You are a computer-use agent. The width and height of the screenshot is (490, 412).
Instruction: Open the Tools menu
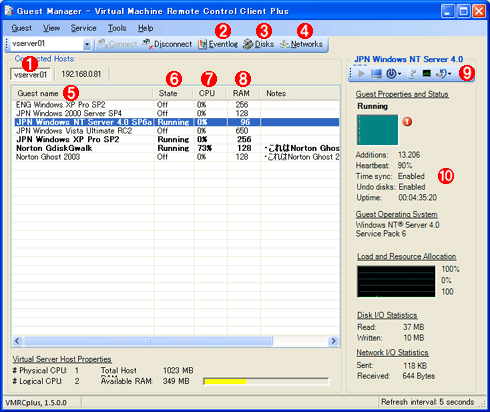click(117, 28)
